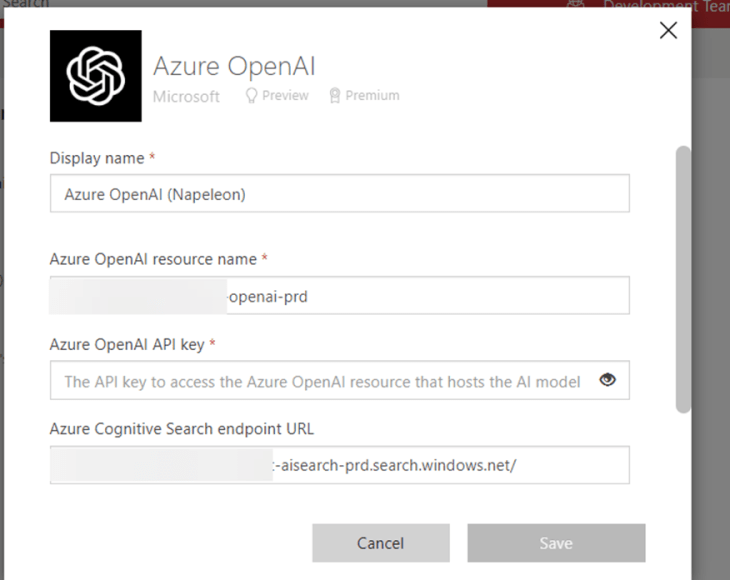Screen dimensions: 730x580
Task: Click the dialog's vertical scrollbar
Action: click(683, 280)
